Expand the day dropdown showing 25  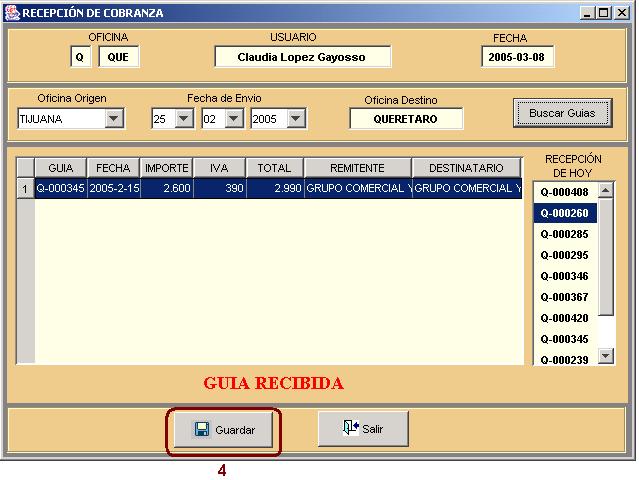coord(183,119)
